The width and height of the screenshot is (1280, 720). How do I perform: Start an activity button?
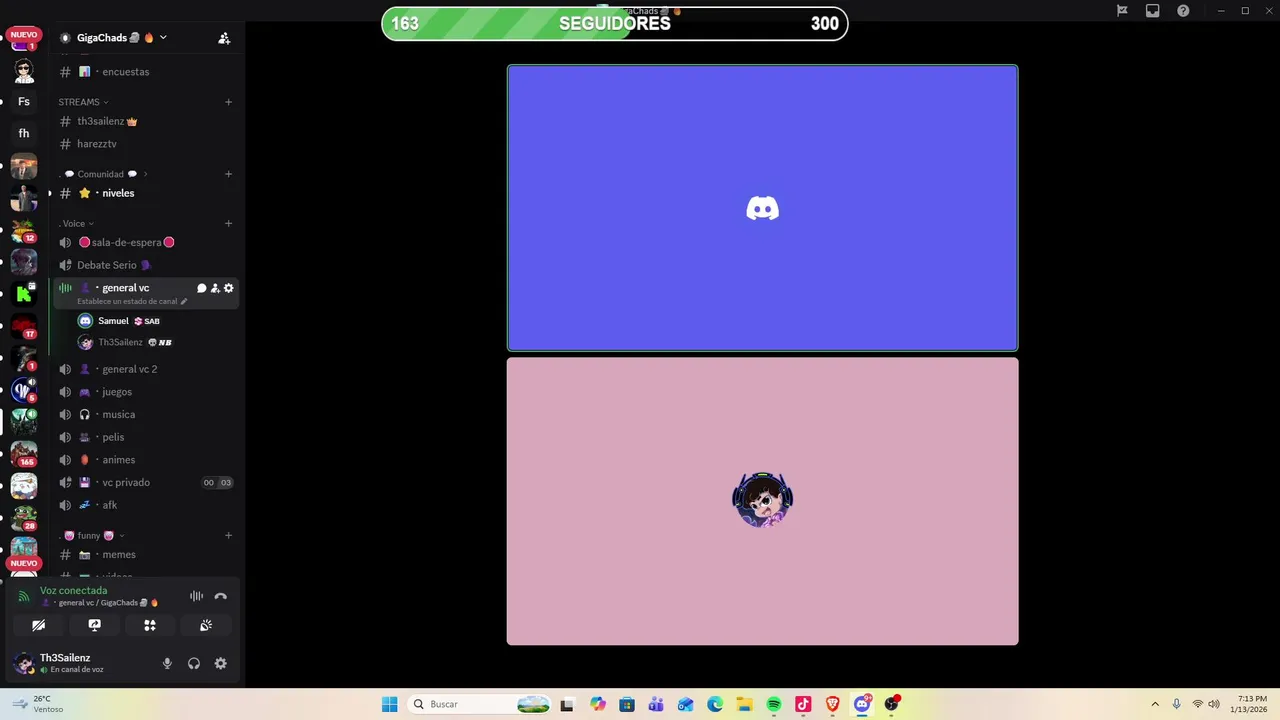point(150,625)
